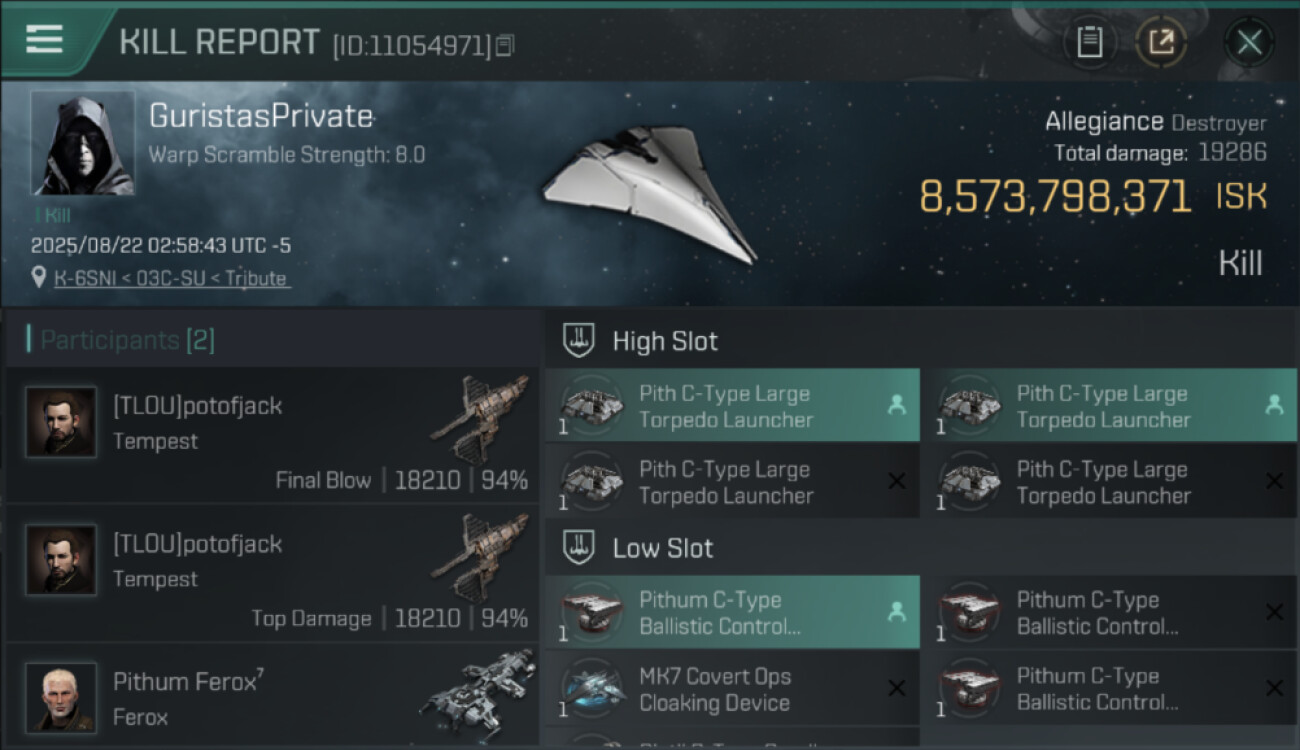Select the High Slot section header

(665, 341)
